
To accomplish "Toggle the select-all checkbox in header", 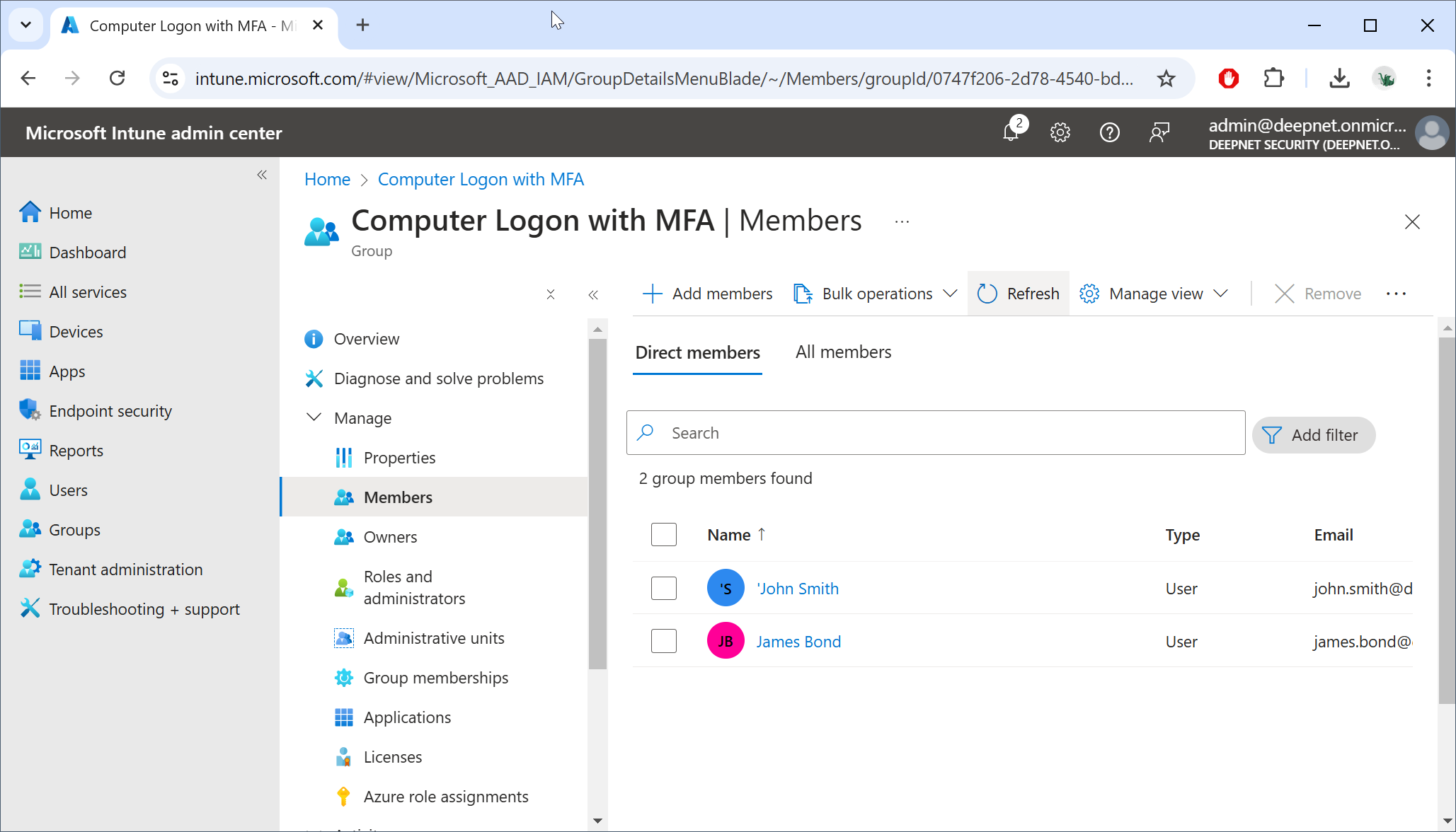I will [x=664, y=535].
